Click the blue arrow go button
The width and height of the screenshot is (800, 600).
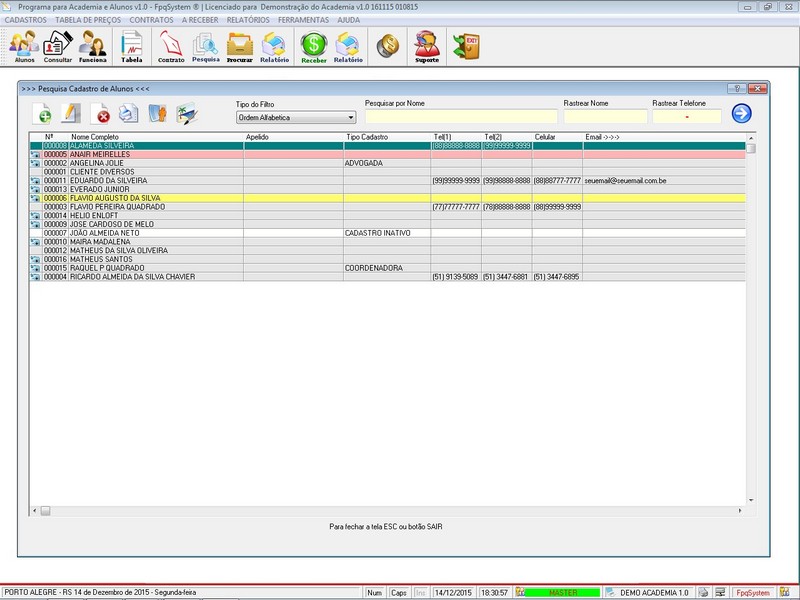pyautogui.click(x=741, y=113)
